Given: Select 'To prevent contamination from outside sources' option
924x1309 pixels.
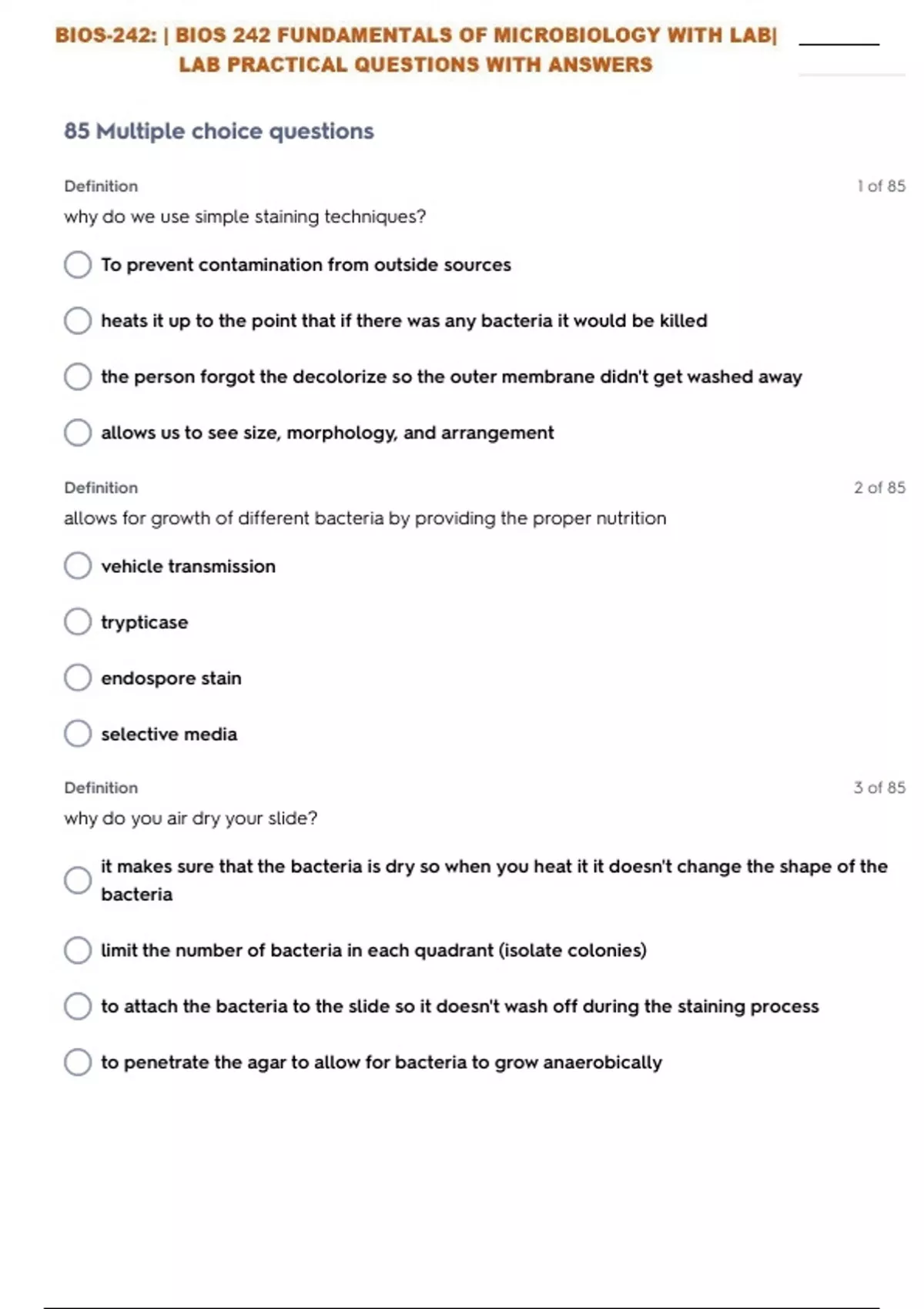Looking at the screenshot, I should pos(78,265).
